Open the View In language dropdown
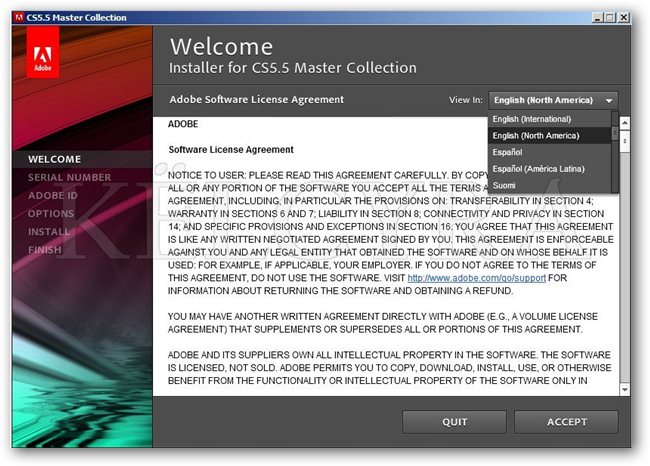This screenshot has width=650, height=466. tap(553, 100)
